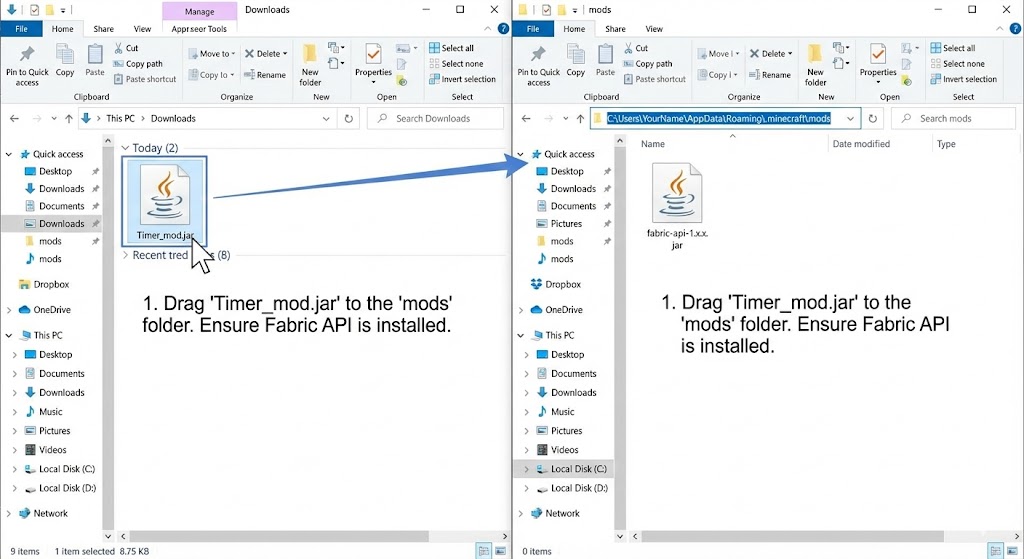The height and width of the screenshot is (559, 1024).
Task: Select Network in Downloads window sidebar
Action: coord(43,513)
